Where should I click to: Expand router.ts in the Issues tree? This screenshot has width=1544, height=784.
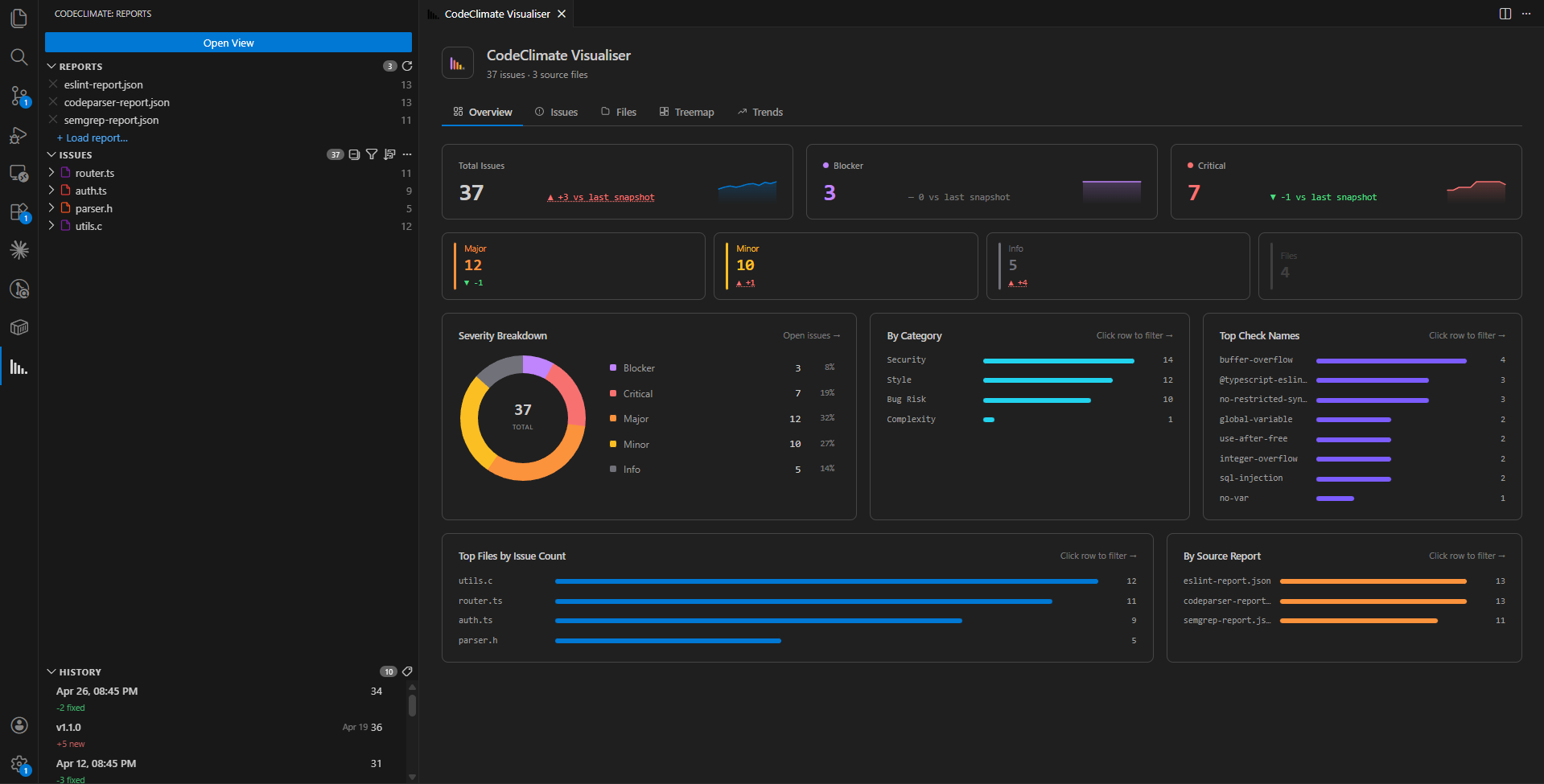pyautogui.click(x=51, y=173)
